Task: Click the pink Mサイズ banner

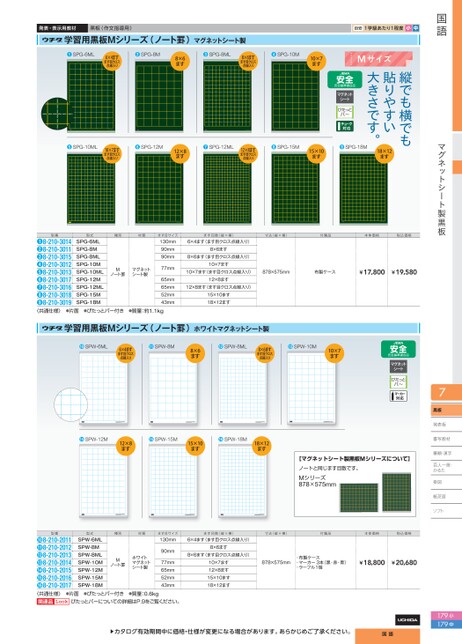Action: click(x=378, y=59)
